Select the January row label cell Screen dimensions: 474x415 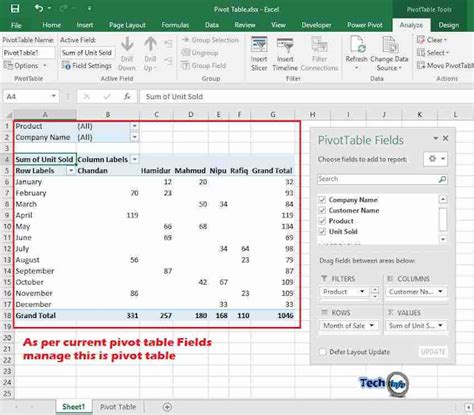pyautogui.click(x=45, y=182)
